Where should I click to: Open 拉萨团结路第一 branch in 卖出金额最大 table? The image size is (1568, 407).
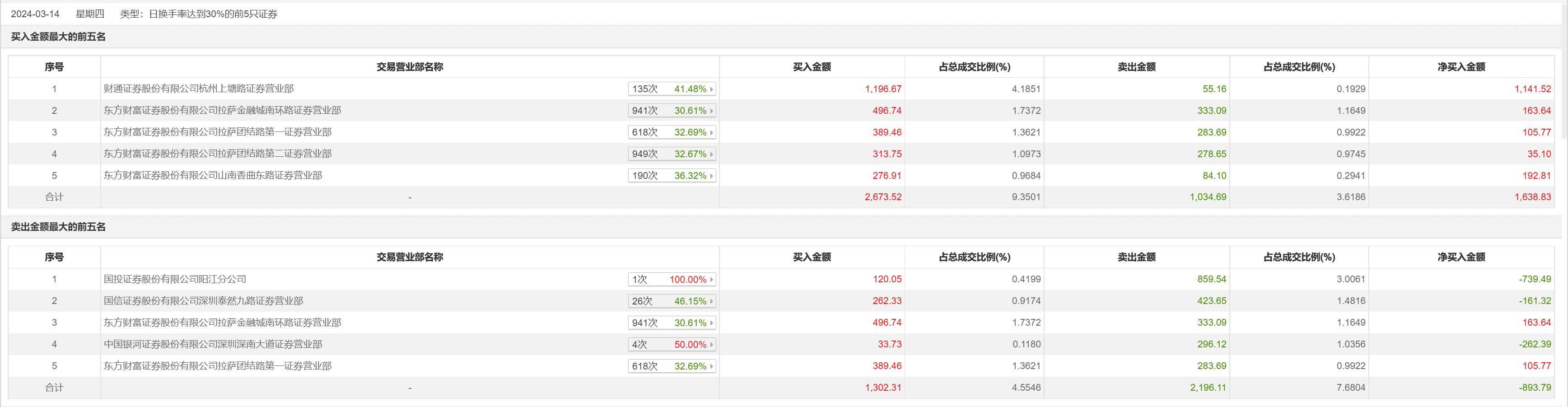pos(217,366)
